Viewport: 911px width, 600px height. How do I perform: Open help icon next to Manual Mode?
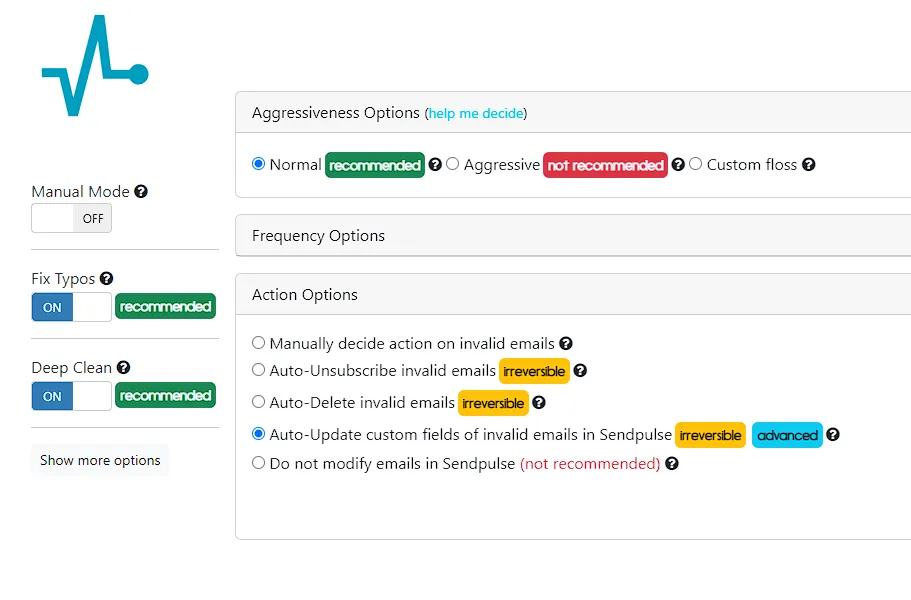click(x=141, y=191)
